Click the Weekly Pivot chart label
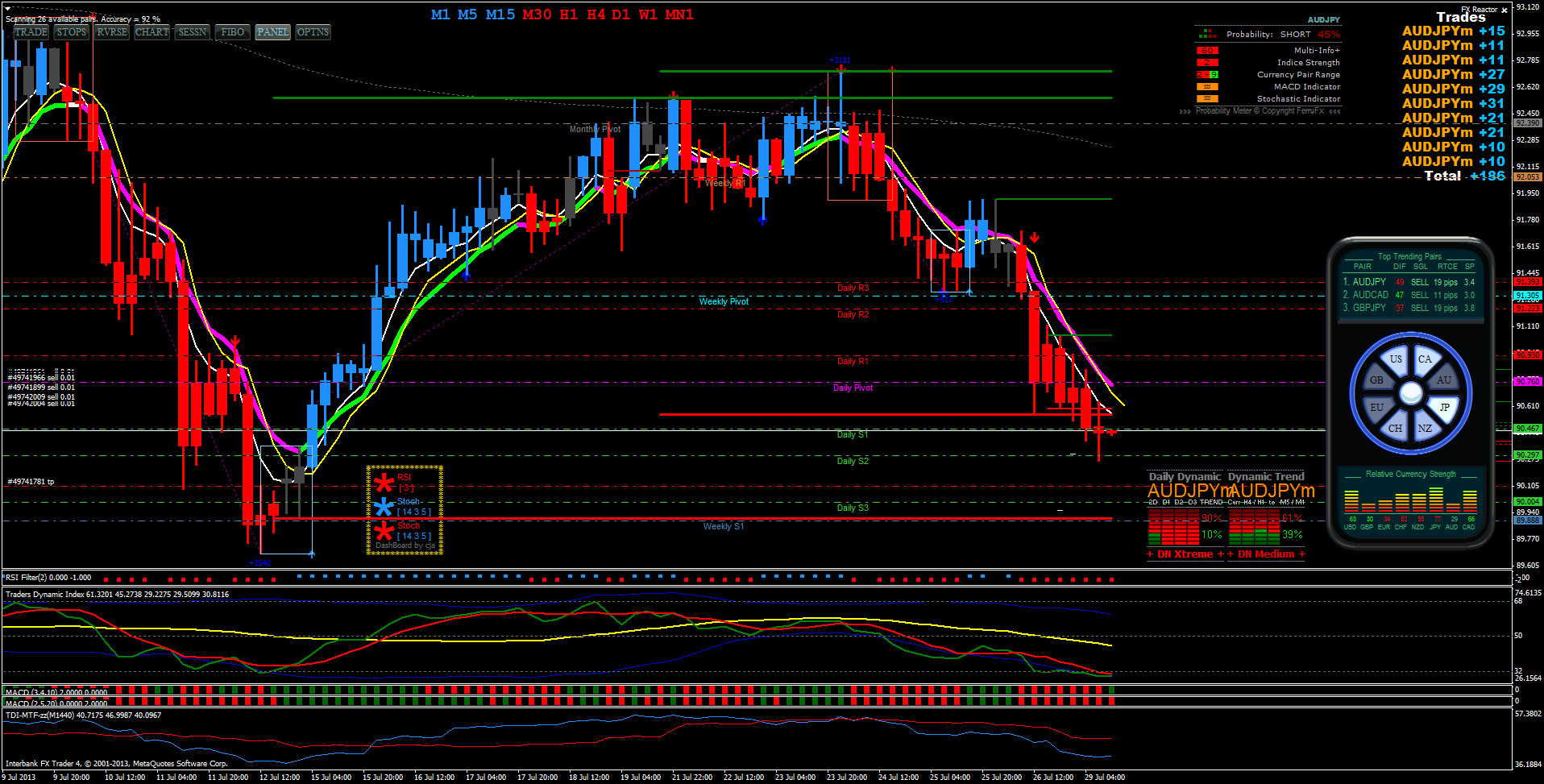1544x784 pixels. pos(724,301)
